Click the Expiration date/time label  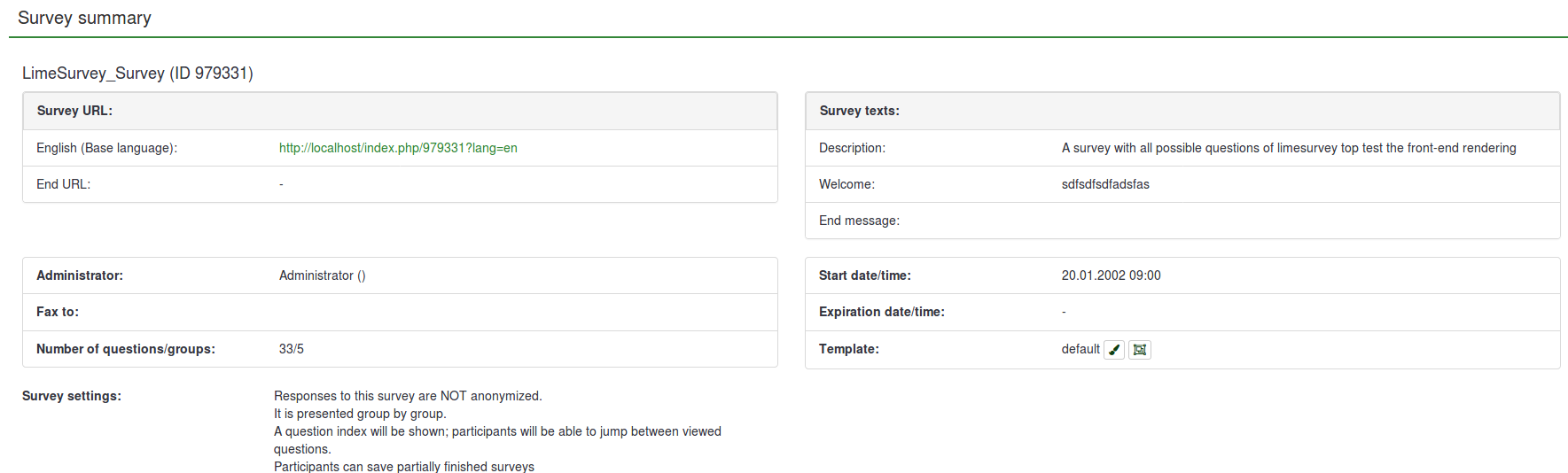(881, 312)
